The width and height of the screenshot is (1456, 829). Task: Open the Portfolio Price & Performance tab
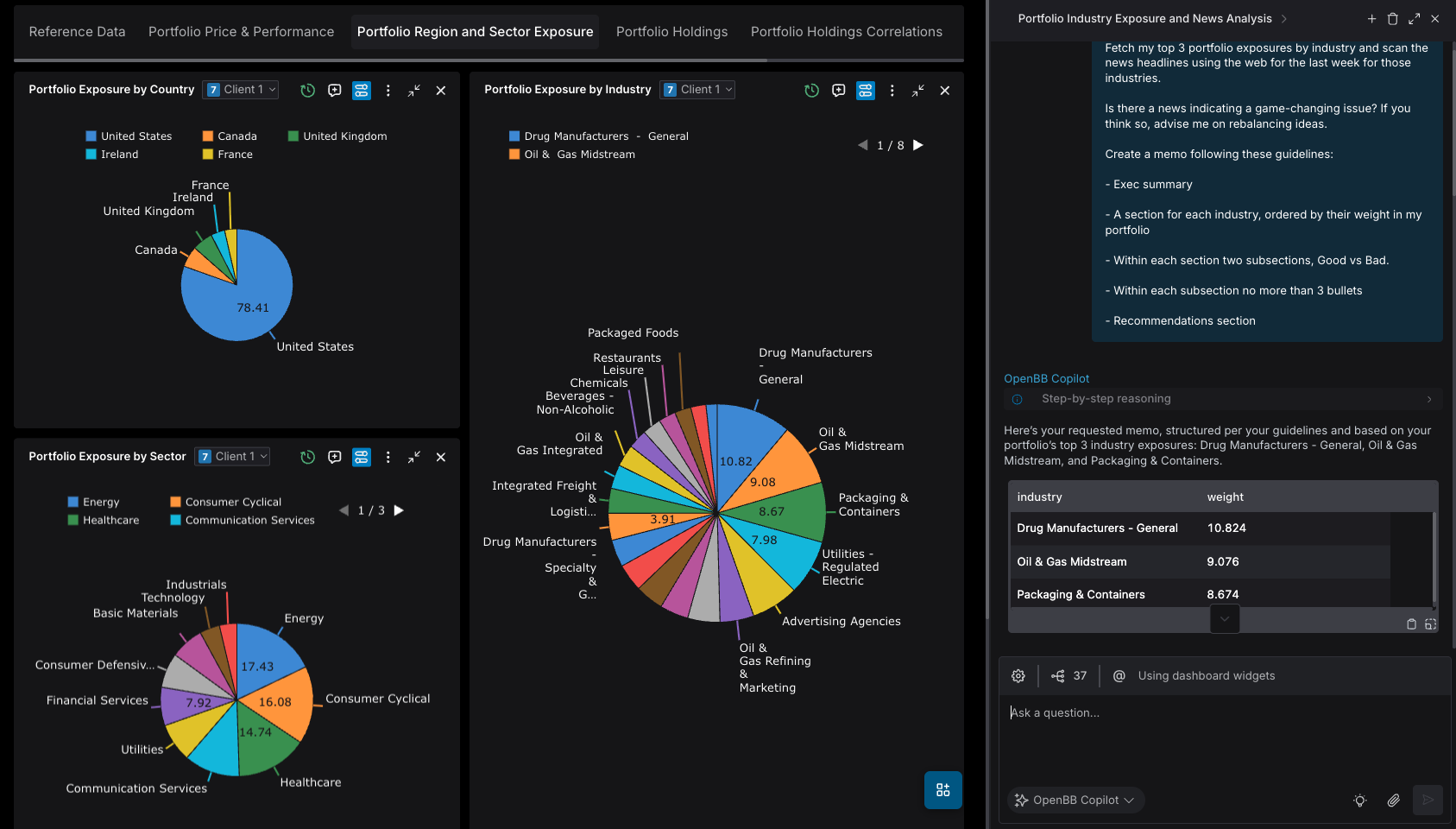click(241, 32)
